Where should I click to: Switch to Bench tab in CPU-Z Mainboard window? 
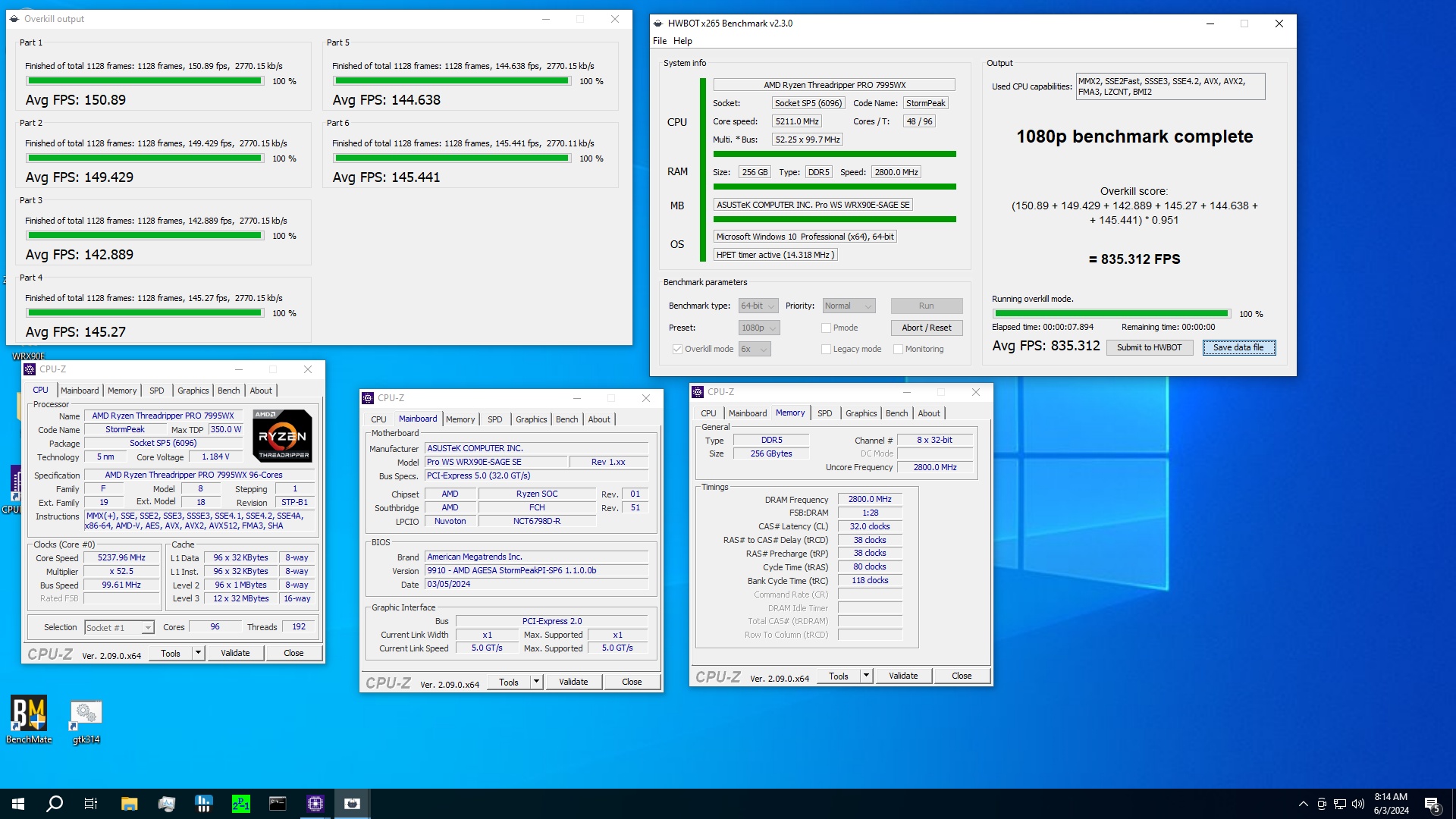[x=566, y=419]
